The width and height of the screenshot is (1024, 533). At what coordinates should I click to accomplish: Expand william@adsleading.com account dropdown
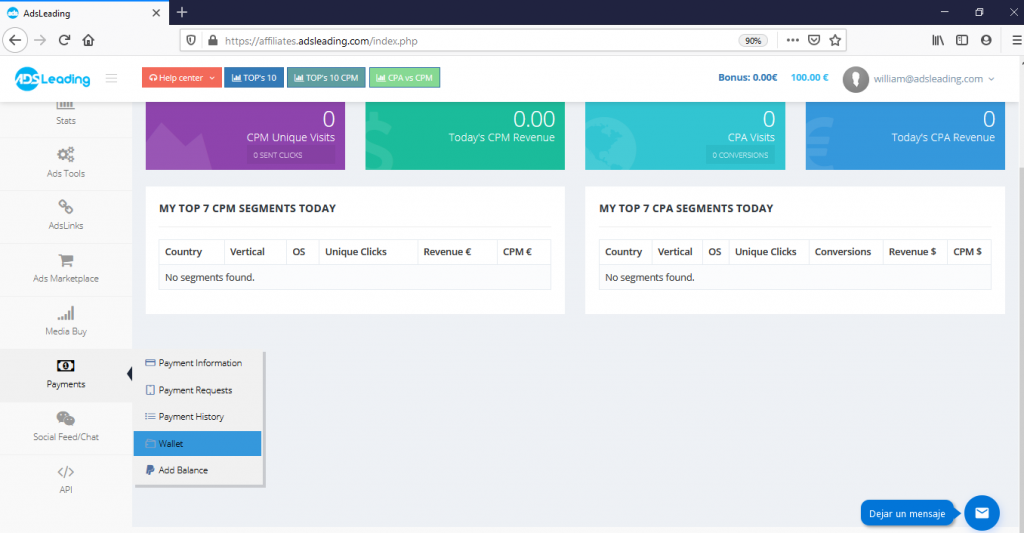(934, 79)
